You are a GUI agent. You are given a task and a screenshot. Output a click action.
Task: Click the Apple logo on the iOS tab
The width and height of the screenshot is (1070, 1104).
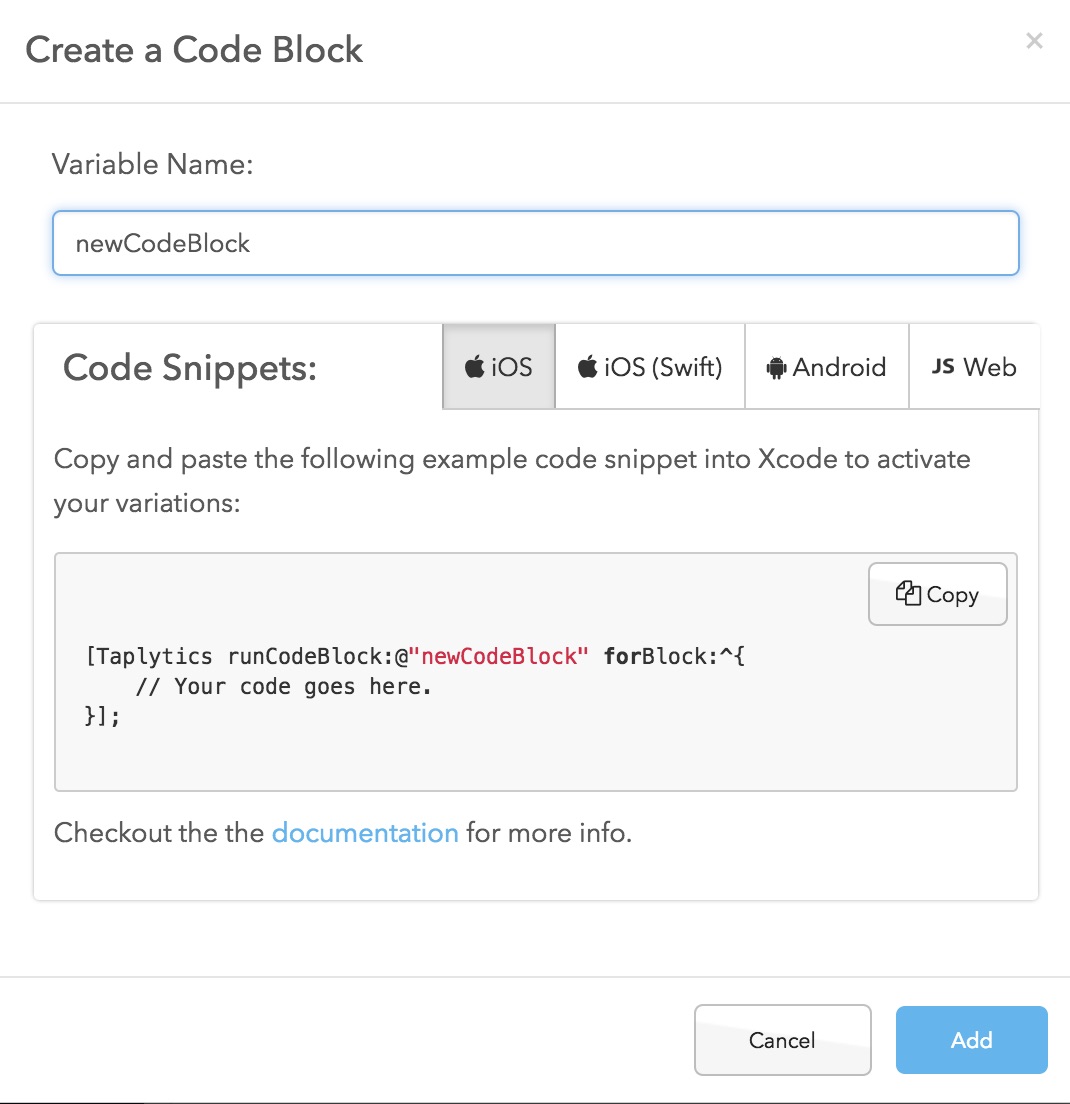tap(475, 367)
